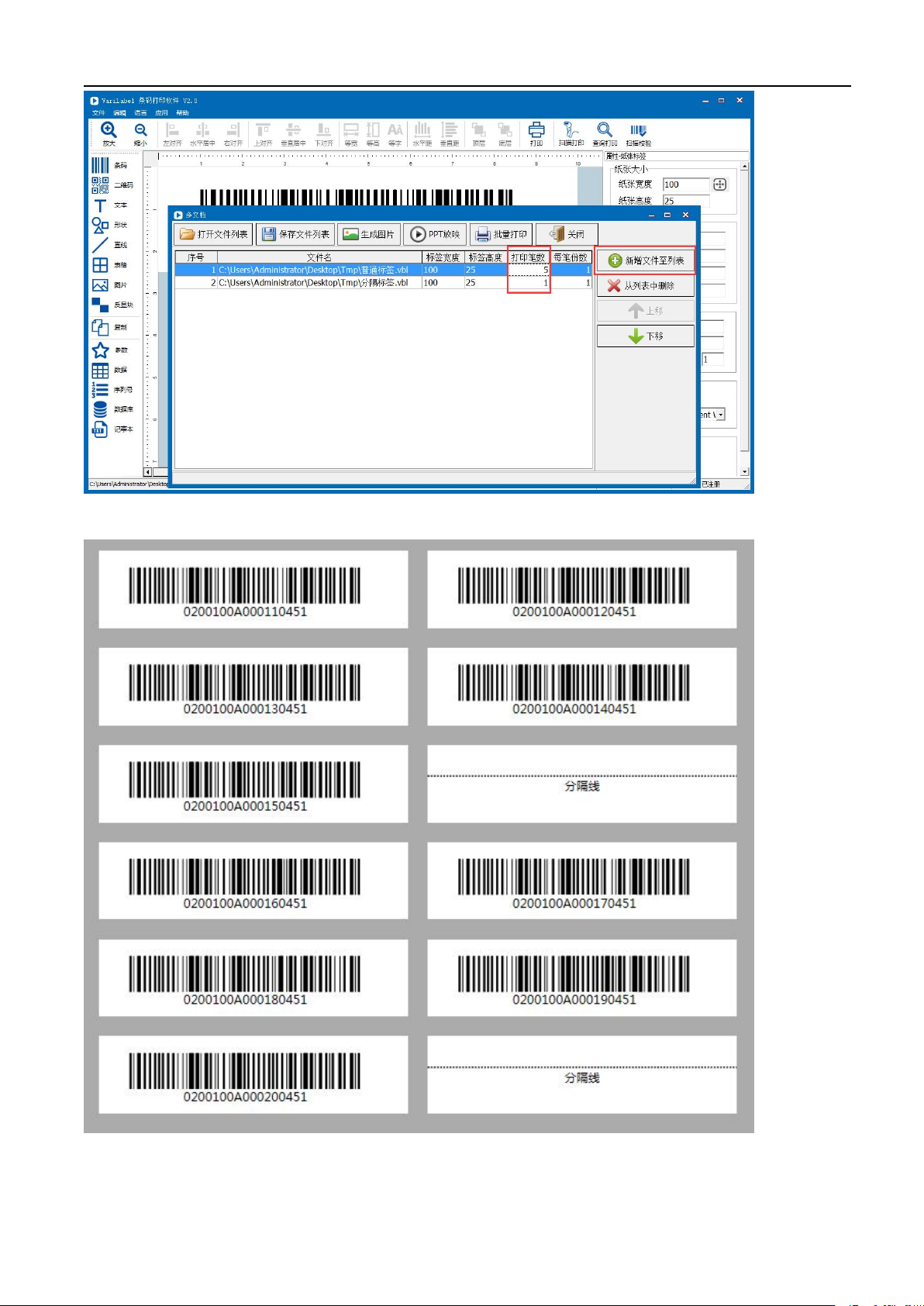
Task: Click the 纸张宽度 input field showing 100
Action: 686,184
